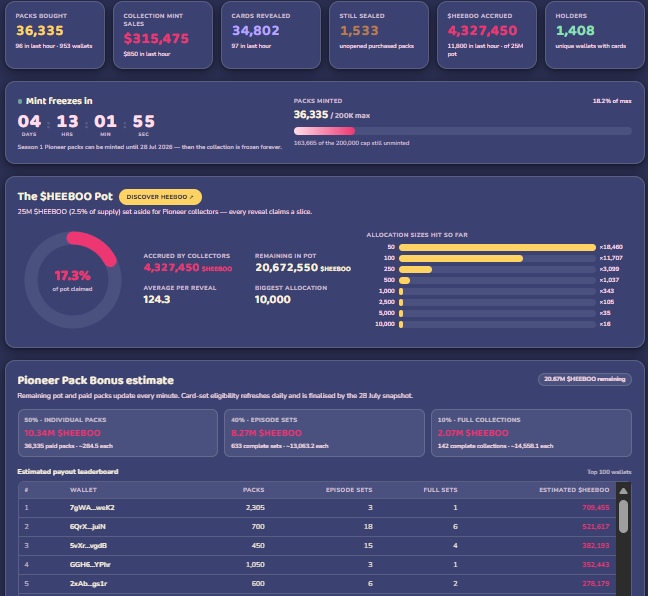Open the Discover Heeboo button
The image size is (648, 596).
(160, 197)
